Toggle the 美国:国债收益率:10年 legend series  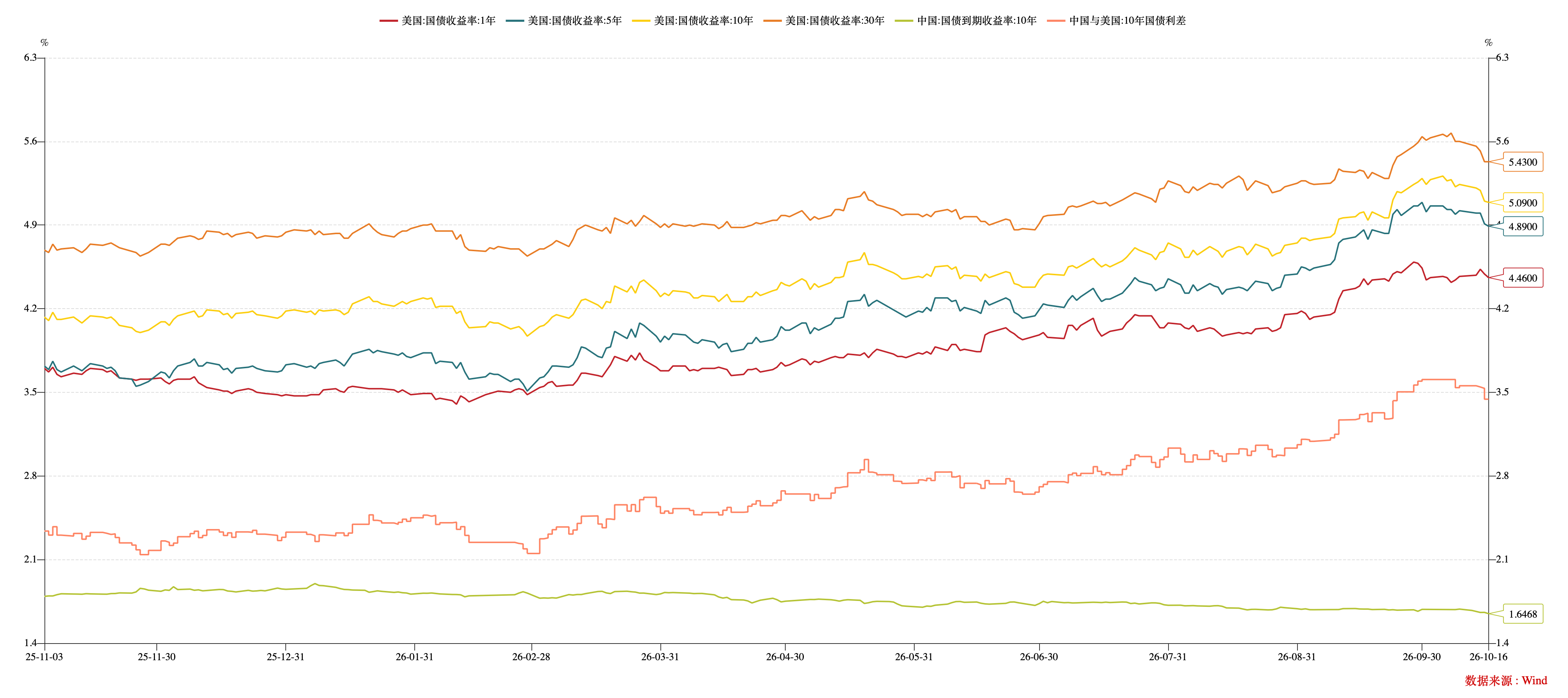point(693,21)
